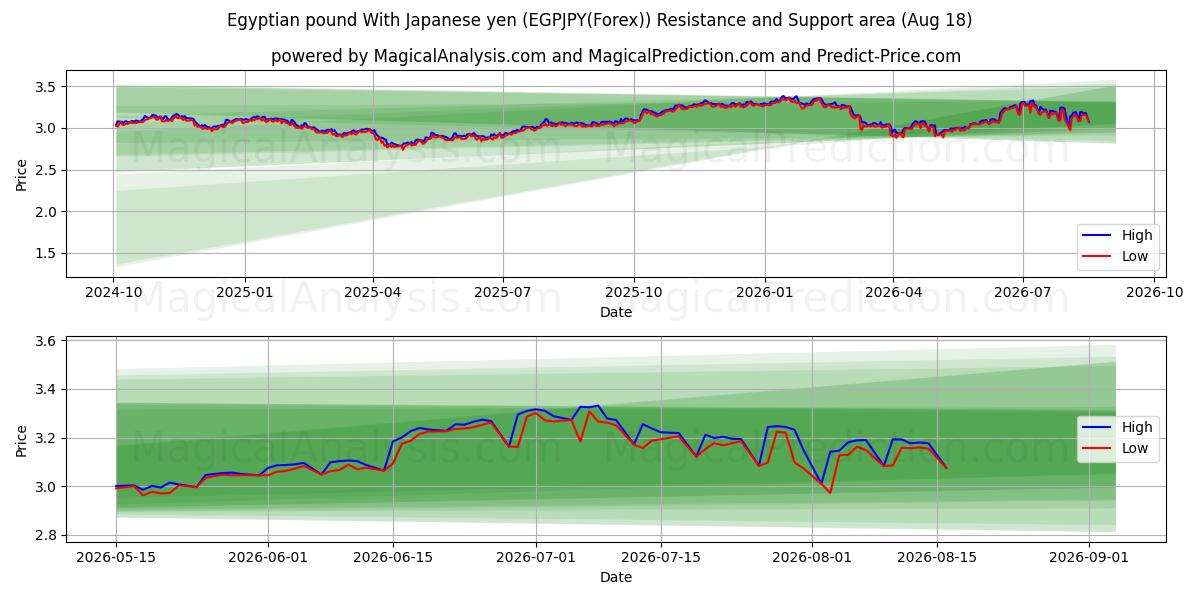Click the '2026-05-15' date tick label
This screenshot has width=1200, height=600.
point(116,557)
